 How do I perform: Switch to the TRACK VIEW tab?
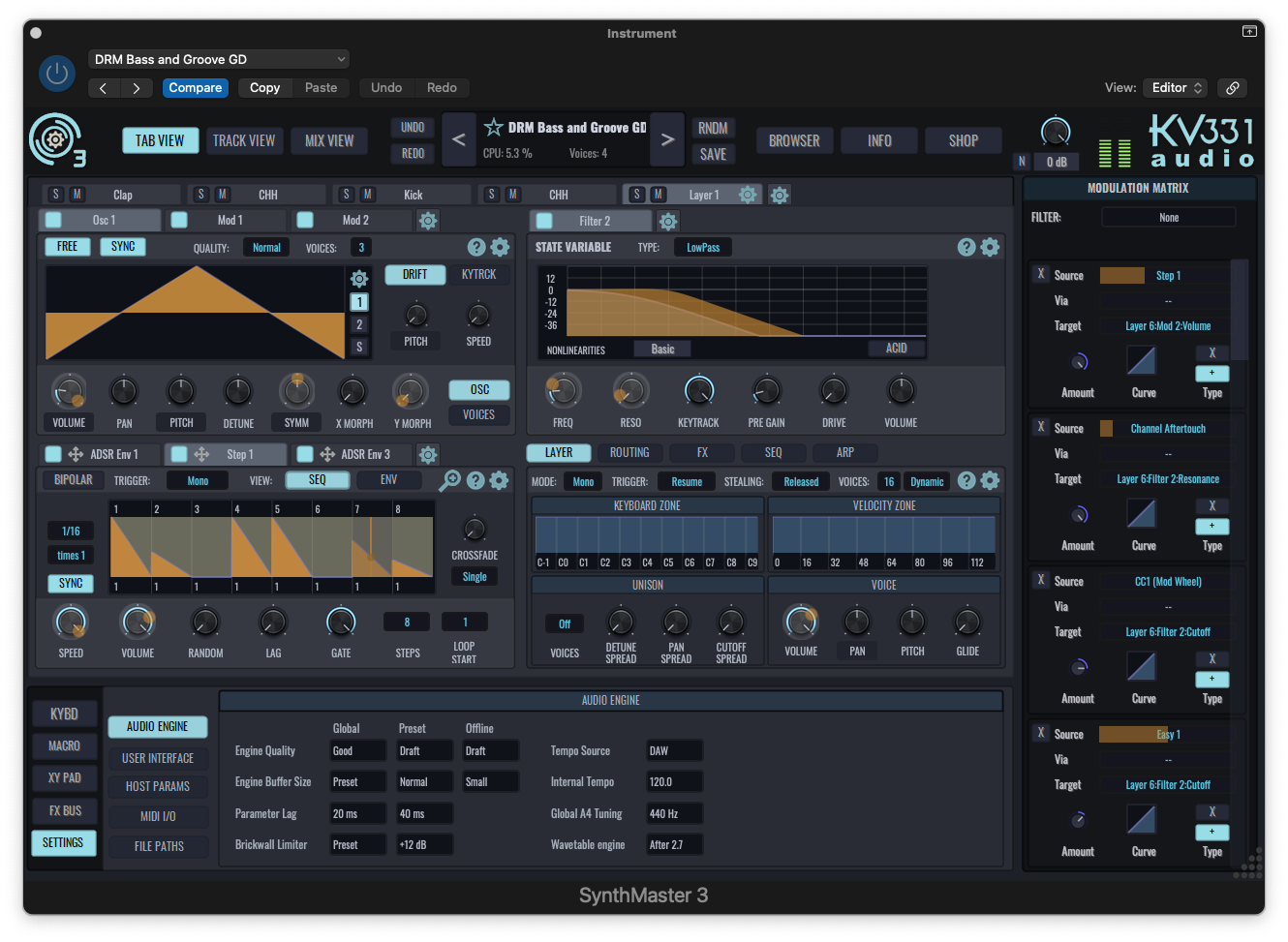pyautogui.click(x=244, y=139)
